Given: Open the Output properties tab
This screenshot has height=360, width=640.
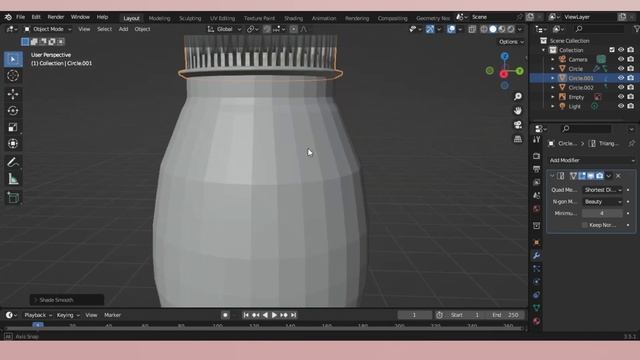Looking at the screenshot, I should click(536, 169).
